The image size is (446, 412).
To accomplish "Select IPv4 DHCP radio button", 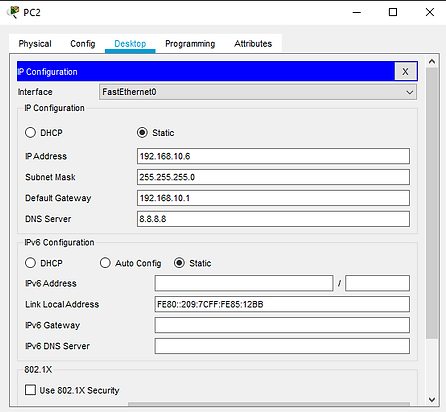I will coord(30,132).
